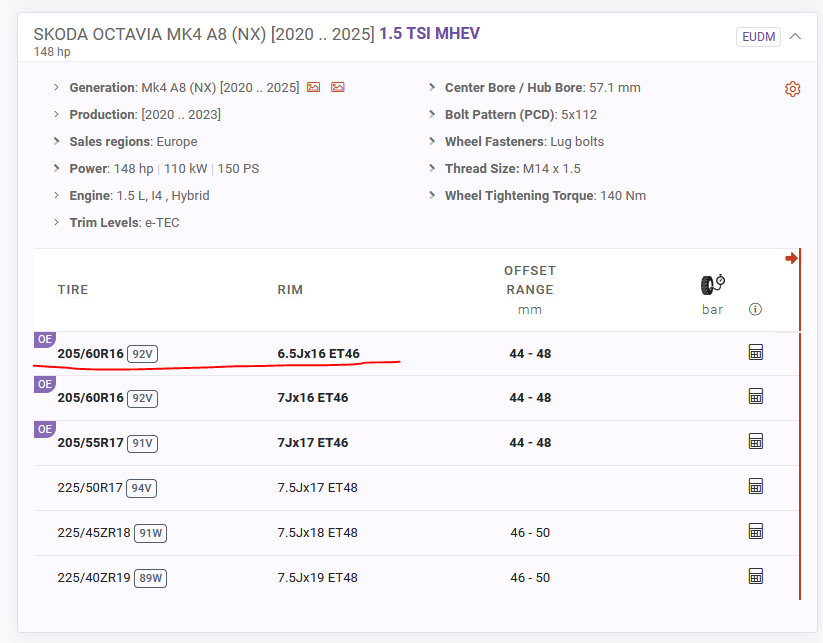Image resolution: width=823 pixels, height=643 pixels.
Task: Click the 1.5 TSI MHEV title link
Action: click(429, 34)
